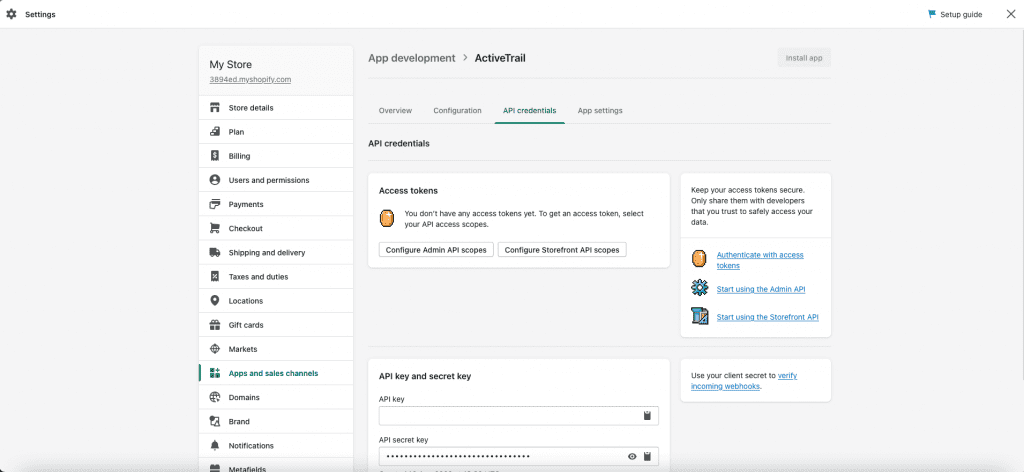Go back to App development breadcrumb
The width and height of the screenshot is (1024, 472).
[411, 58]
